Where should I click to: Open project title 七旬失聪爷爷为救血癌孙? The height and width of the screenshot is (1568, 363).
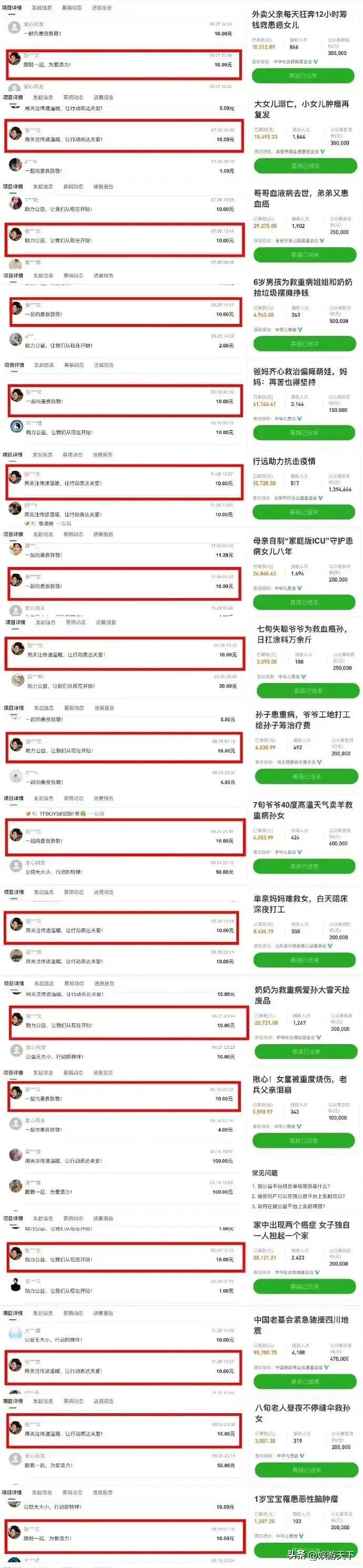pos(302,634)
